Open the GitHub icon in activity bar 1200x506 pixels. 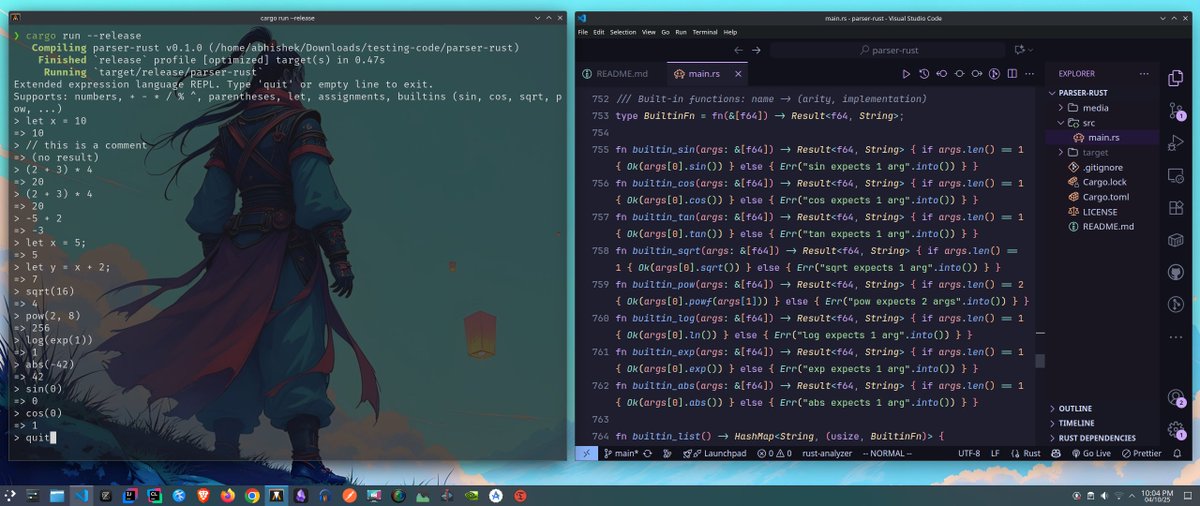pos(1176,272)
